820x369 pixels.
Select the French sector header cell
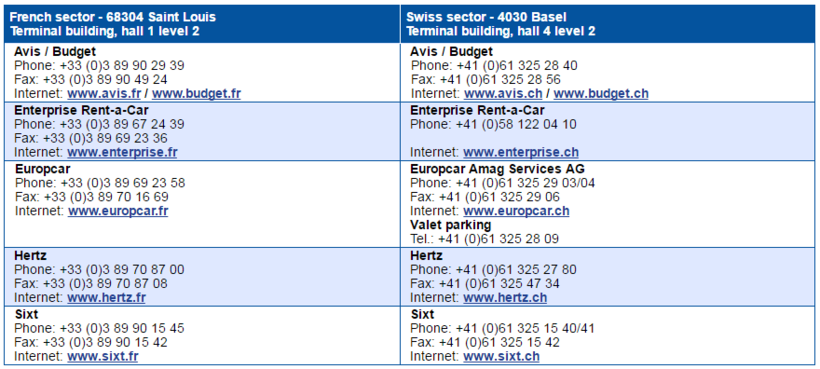[202, 24]
